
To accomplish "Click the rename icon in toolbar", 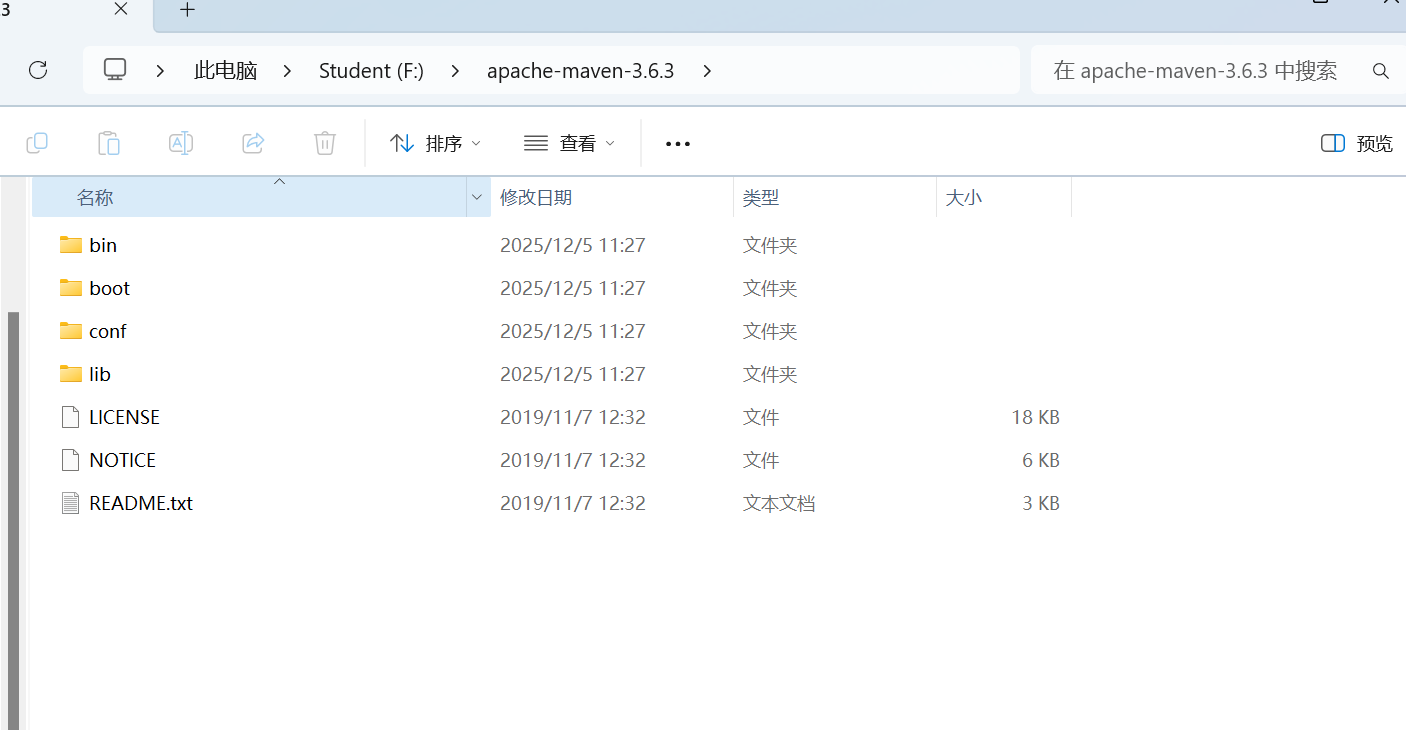I will coord(181,143).
